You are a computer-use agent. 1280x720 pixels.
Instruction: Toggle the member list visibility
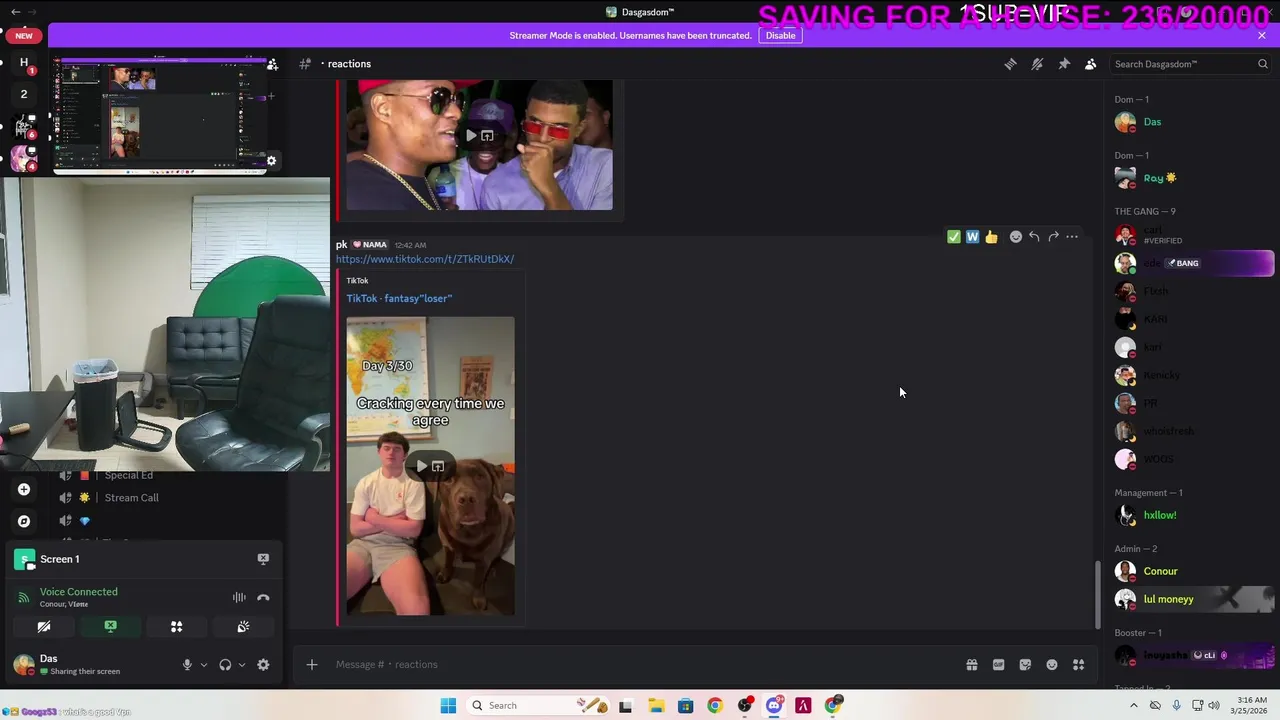tap(1090, 64)
